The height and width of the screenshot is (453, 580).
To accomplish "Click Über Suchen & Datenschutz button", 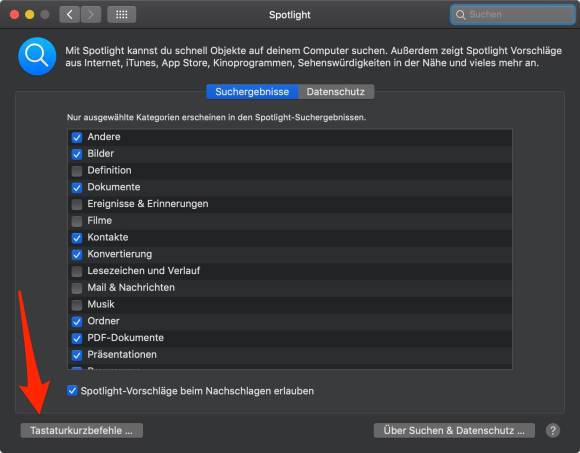I will (454, 431).
